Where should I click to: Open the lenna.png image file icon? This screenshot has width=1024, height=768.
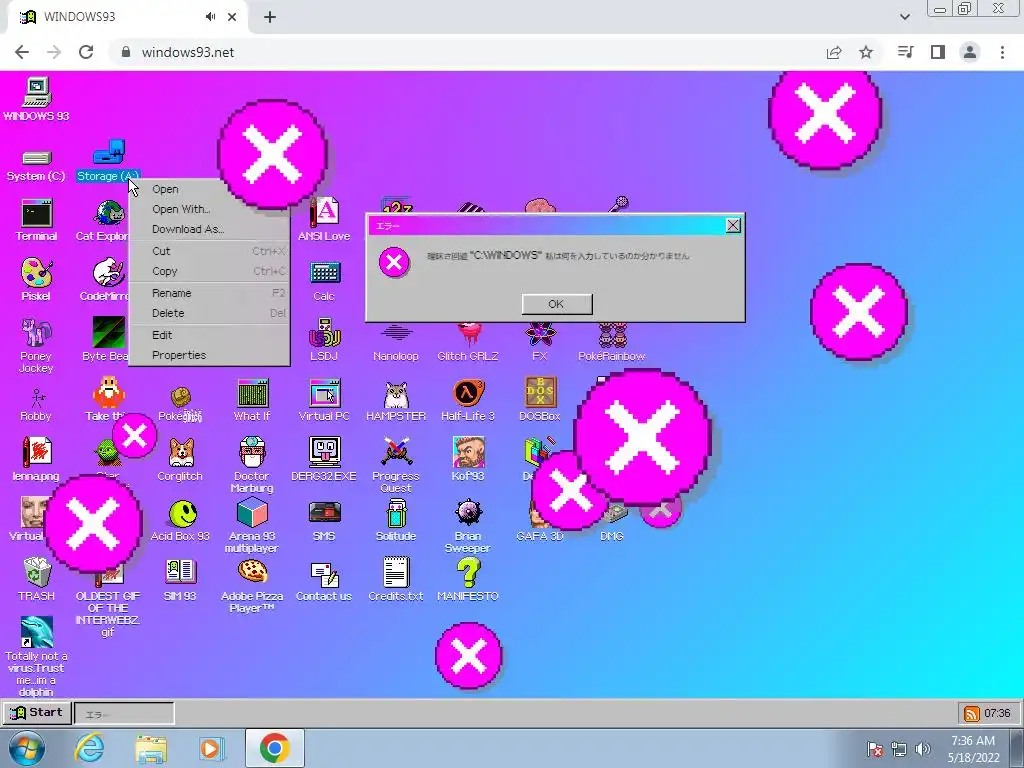click(36, 452)
